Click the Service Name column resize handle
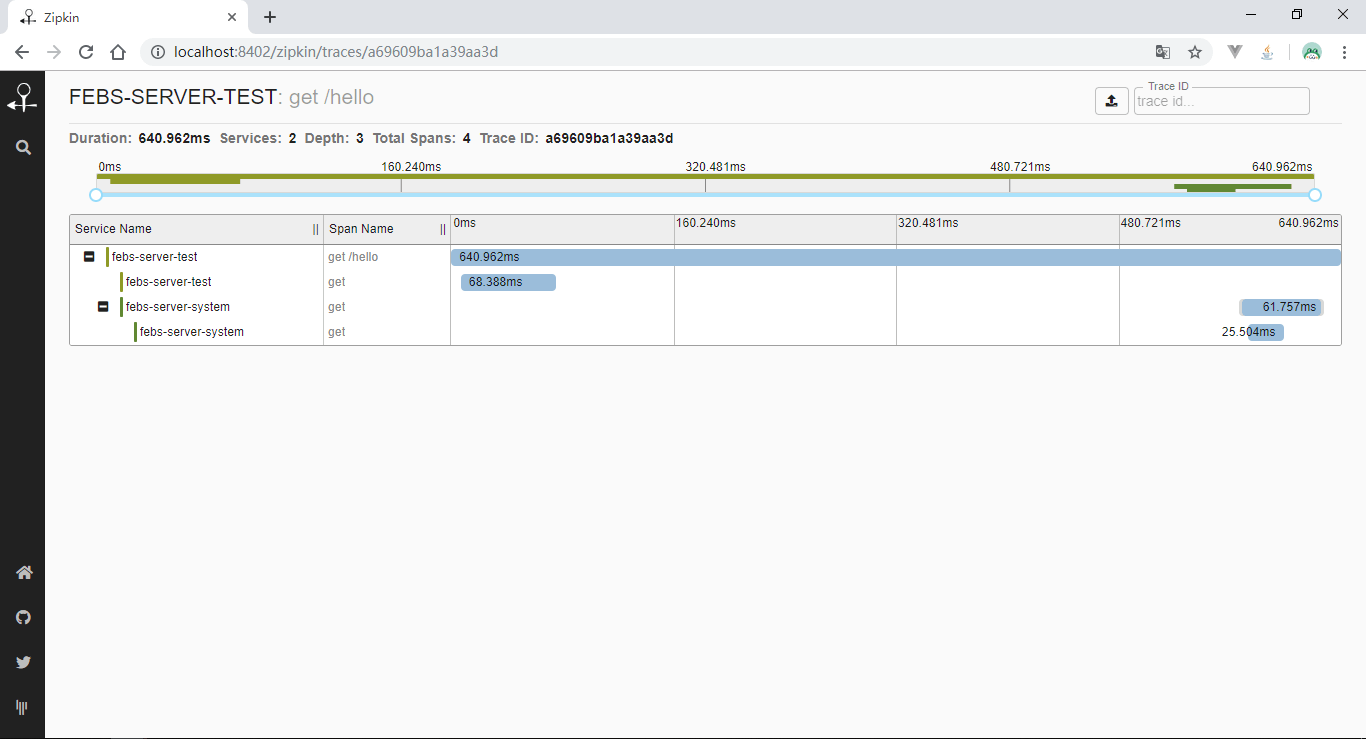This screenshot has height=739, width=1366. [x=316, y=229]
